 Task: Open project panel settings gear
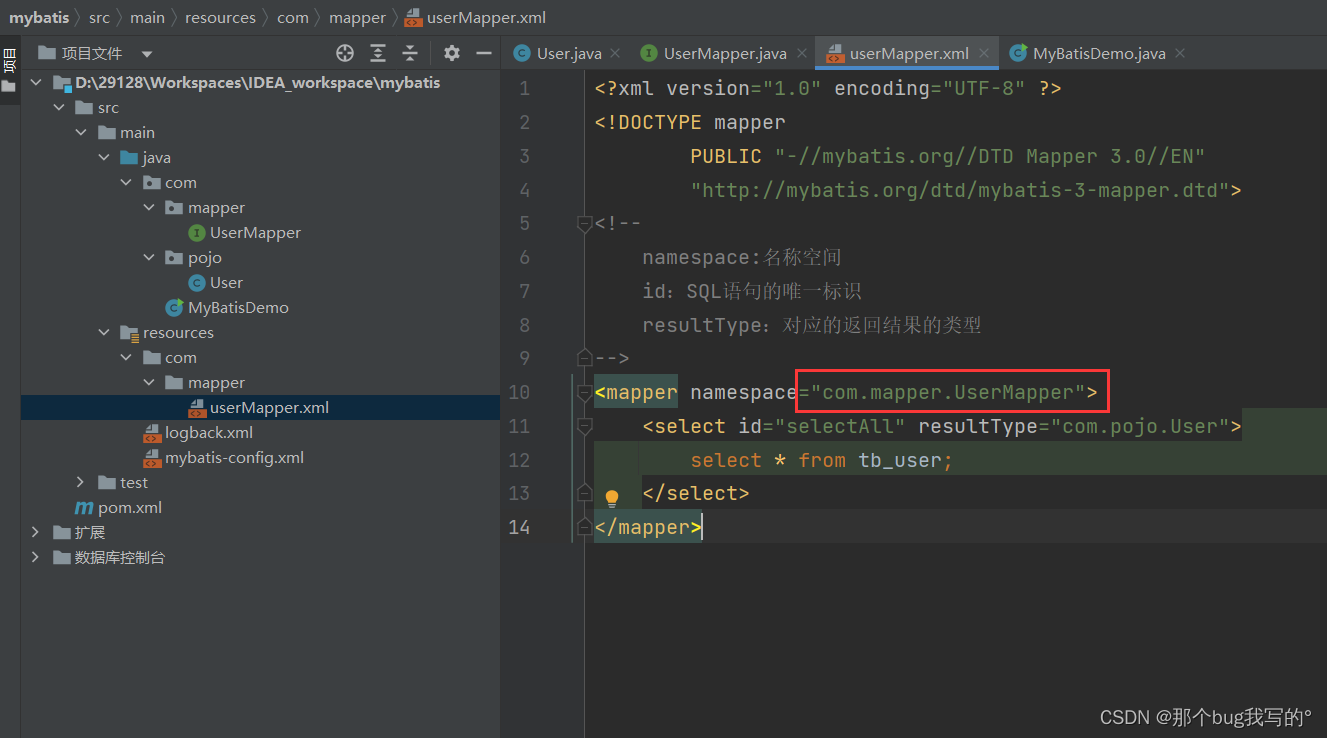(x=452, y=53)
